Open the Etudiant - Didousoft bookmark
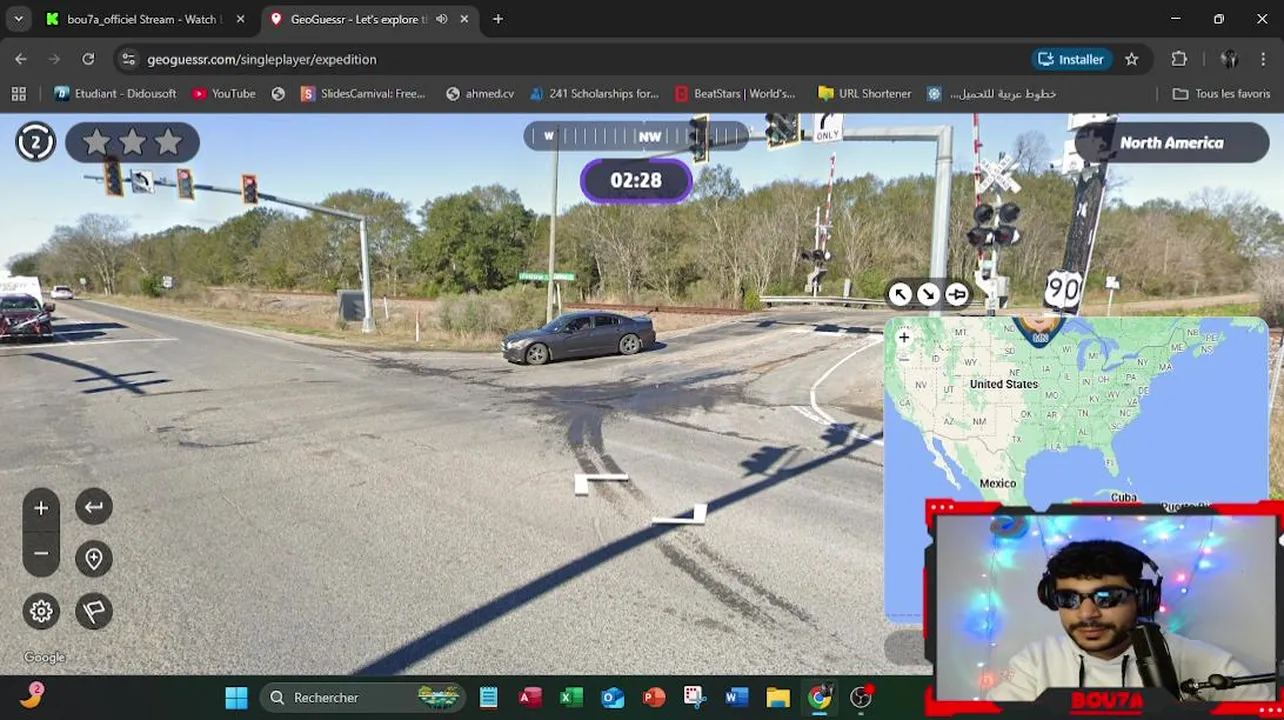This screenshot has width=1284, height=720. pyautogui.click(x=115, y=93)
